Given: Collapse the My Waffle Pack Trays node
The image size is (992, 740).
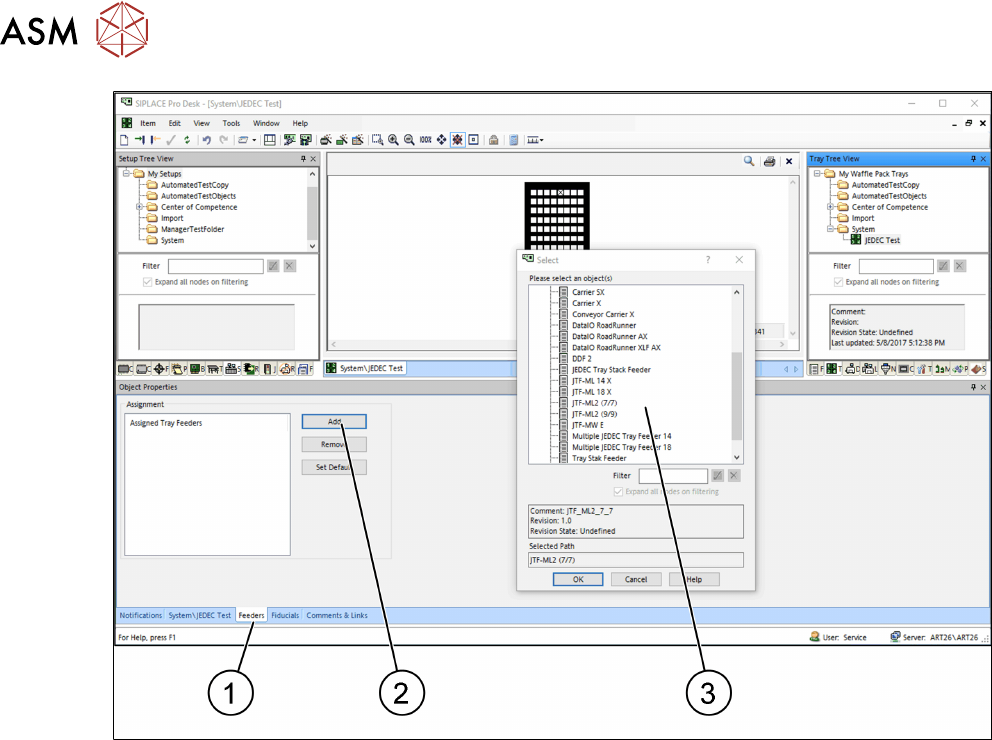Looking at the screenshot, I should pos(817,173).
